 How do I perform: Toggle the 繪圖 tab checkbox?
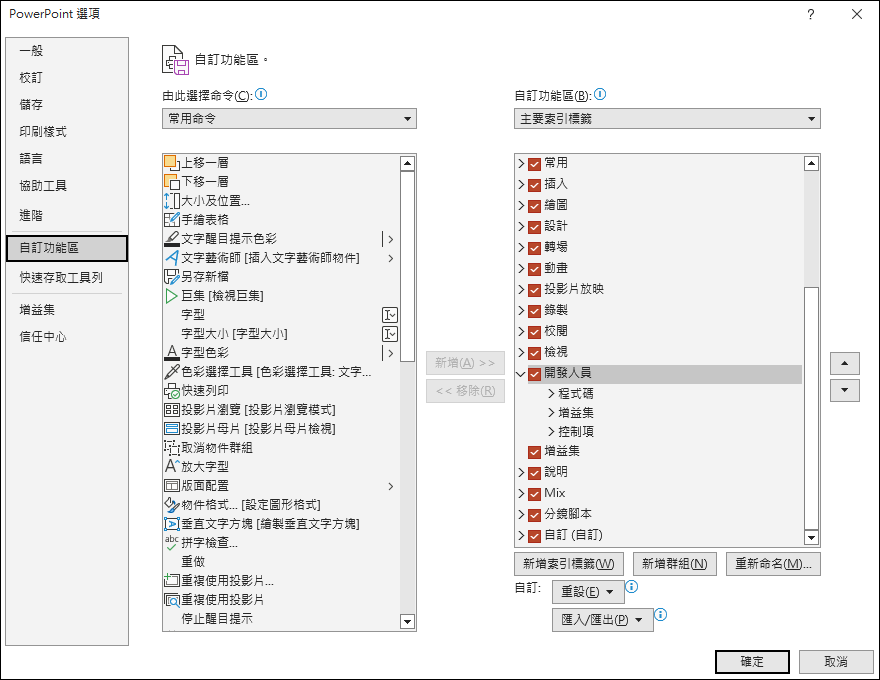(x=534, y=206)
